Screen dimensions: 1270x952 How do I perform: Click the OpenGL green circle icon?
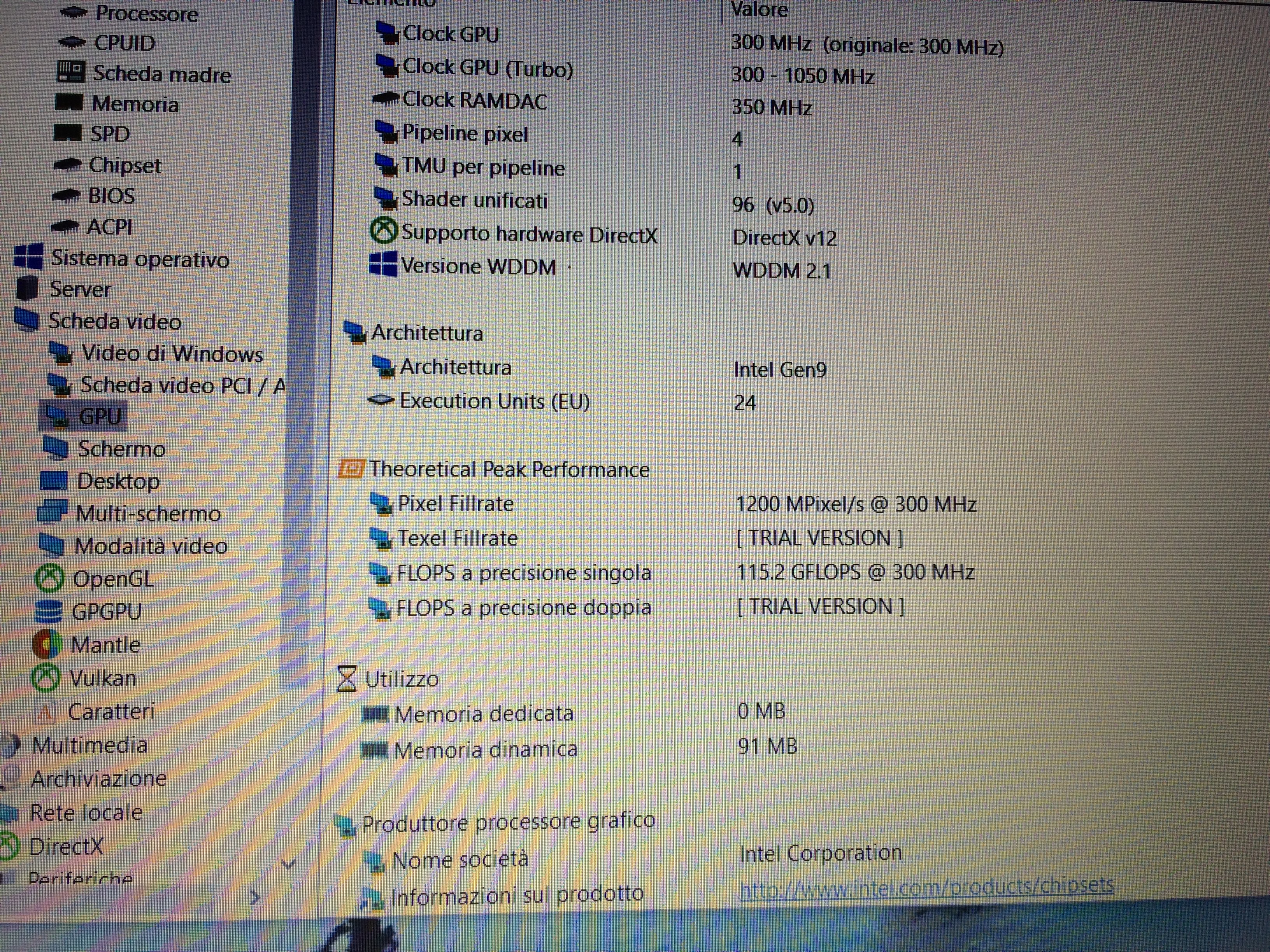point(49,578)
